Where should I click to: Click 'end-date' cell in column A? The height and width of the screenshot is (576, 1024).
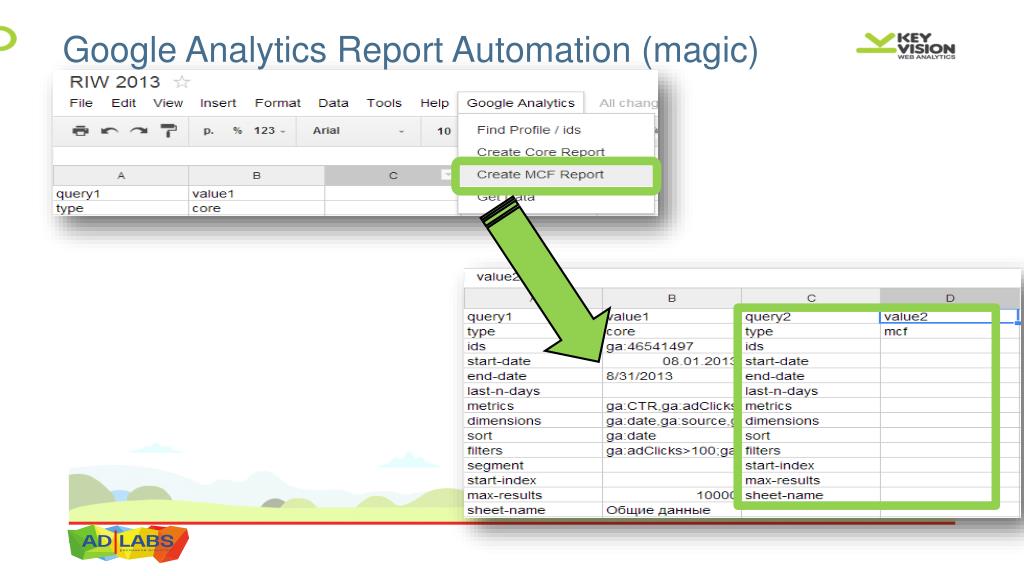(533, 376)
